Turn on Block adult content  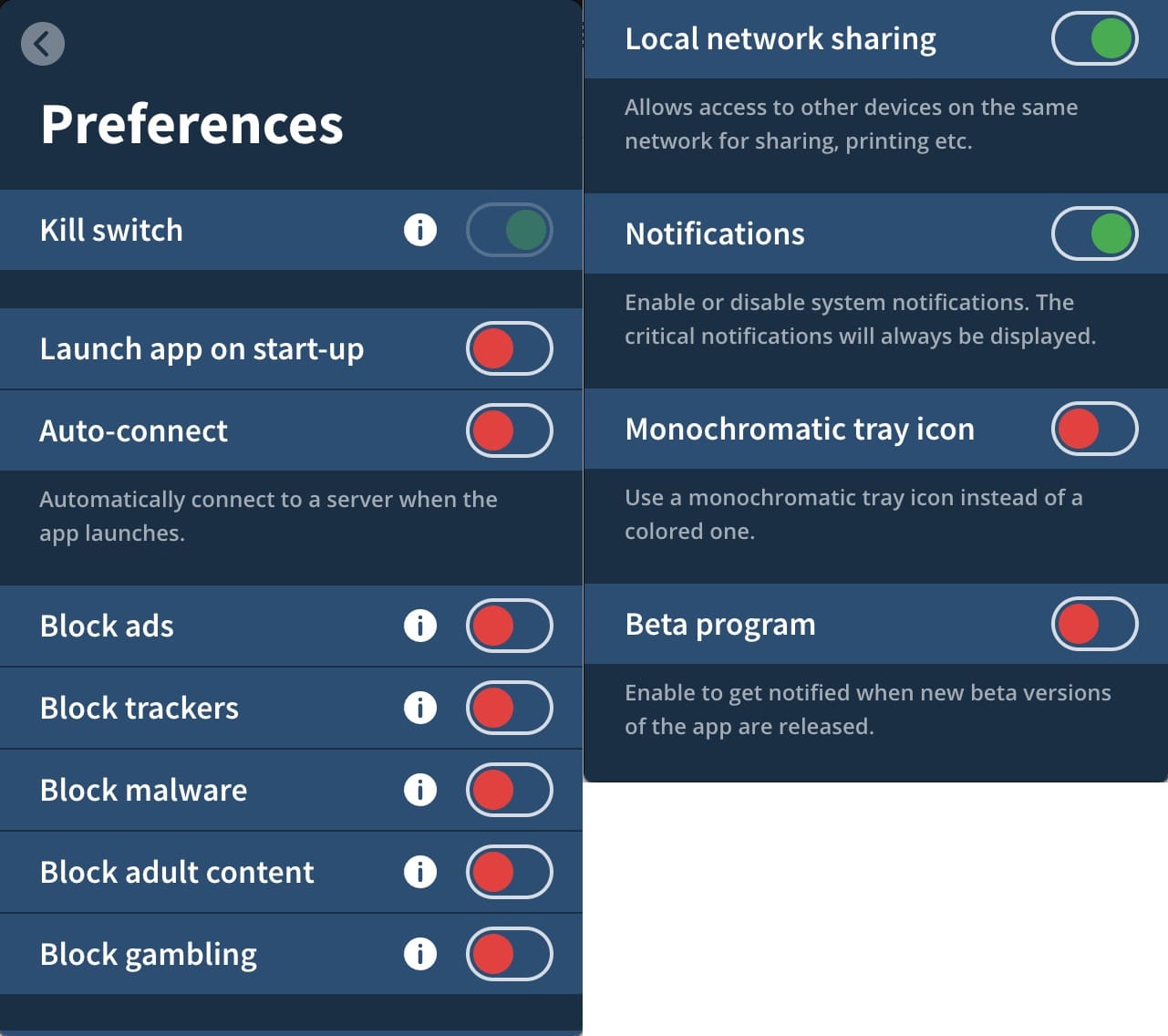click(510, 872)
